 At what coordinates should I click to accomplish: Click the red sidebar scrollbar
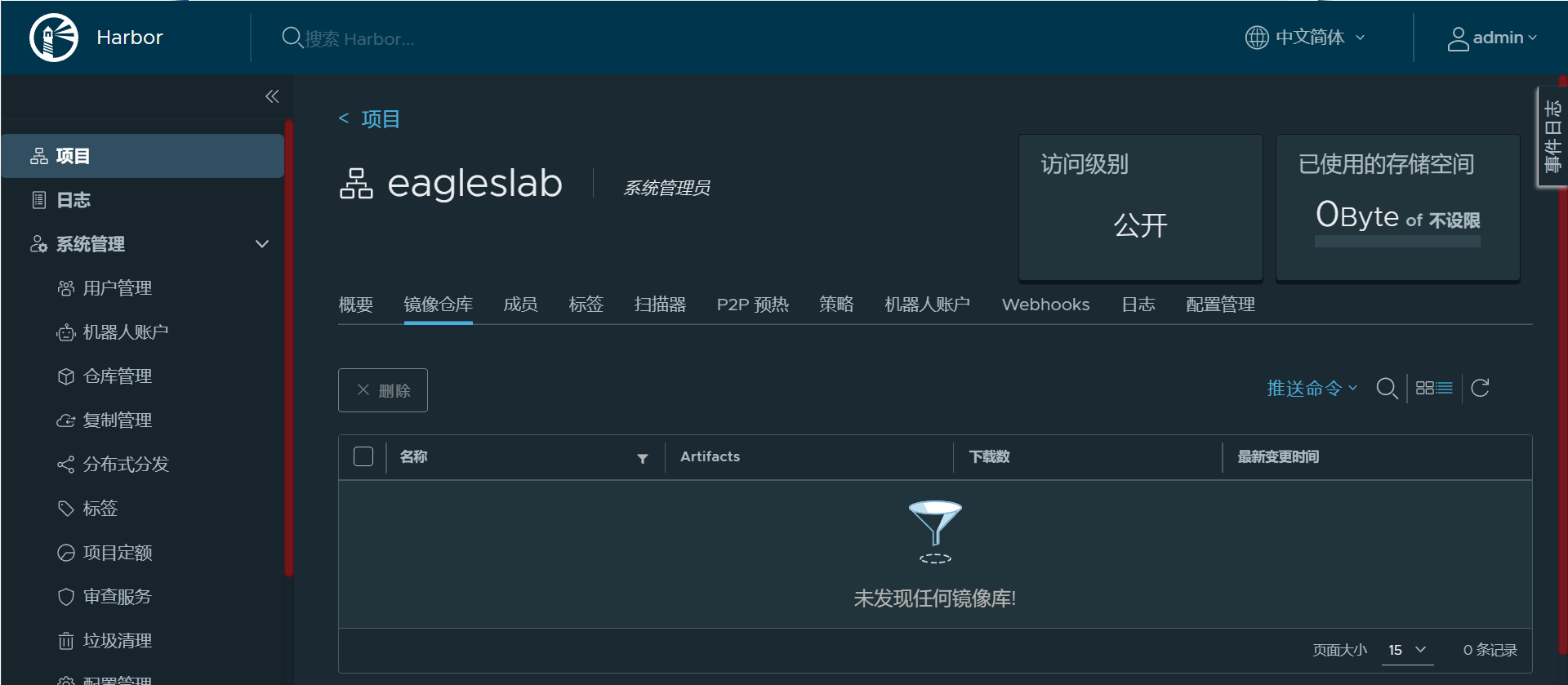(288, 349)
